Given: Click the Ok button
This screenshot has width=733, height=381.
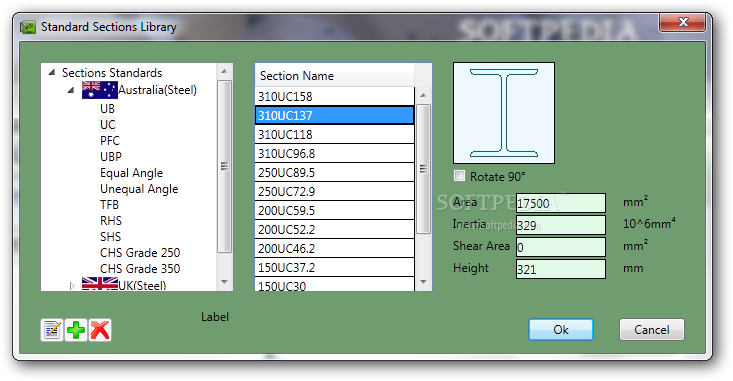Looking at the screenshot, I should coord(561,330).
